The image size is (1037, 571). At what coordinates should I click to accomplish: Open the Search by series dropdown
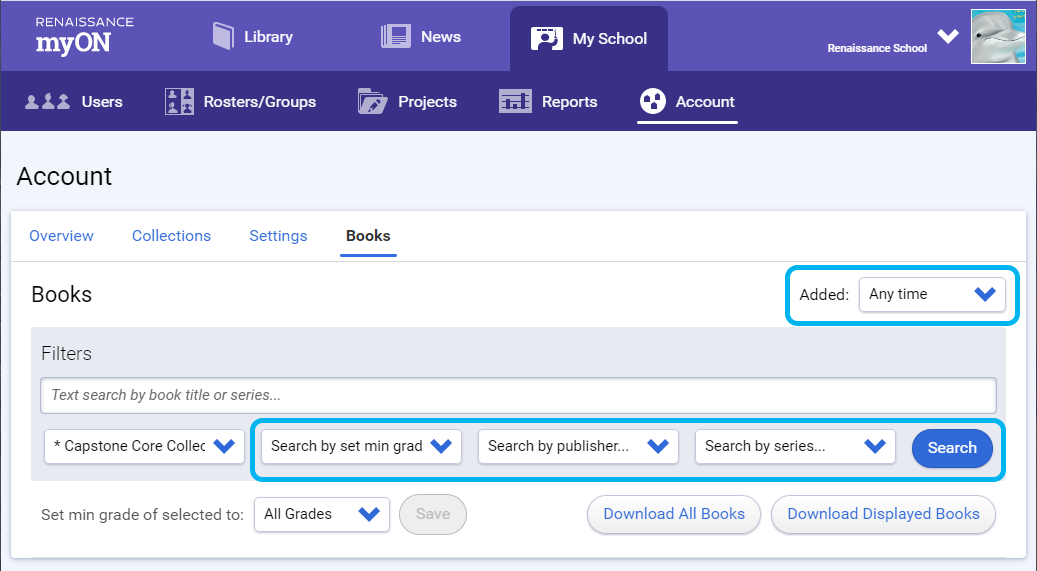click(795, 447)
